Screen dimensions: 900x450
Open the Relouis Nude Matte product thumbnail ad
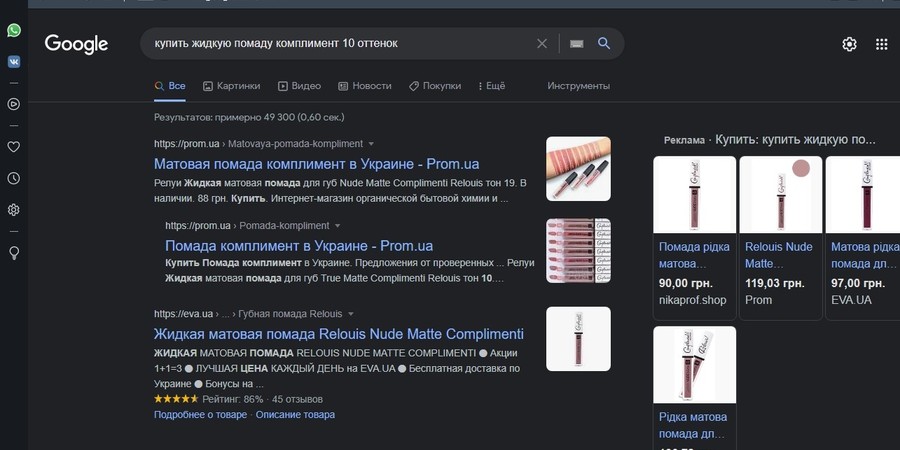780,195
